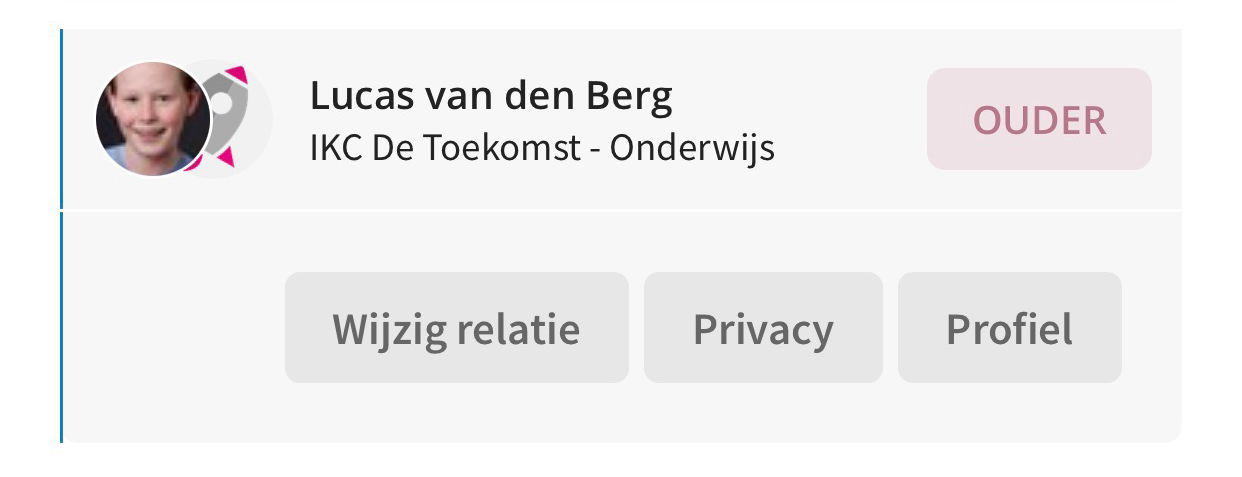The width and height of the screenshot is (1242, 477).
Task: Click empty area left of Wijzig relatie
Action: click(x=174, y=328)
